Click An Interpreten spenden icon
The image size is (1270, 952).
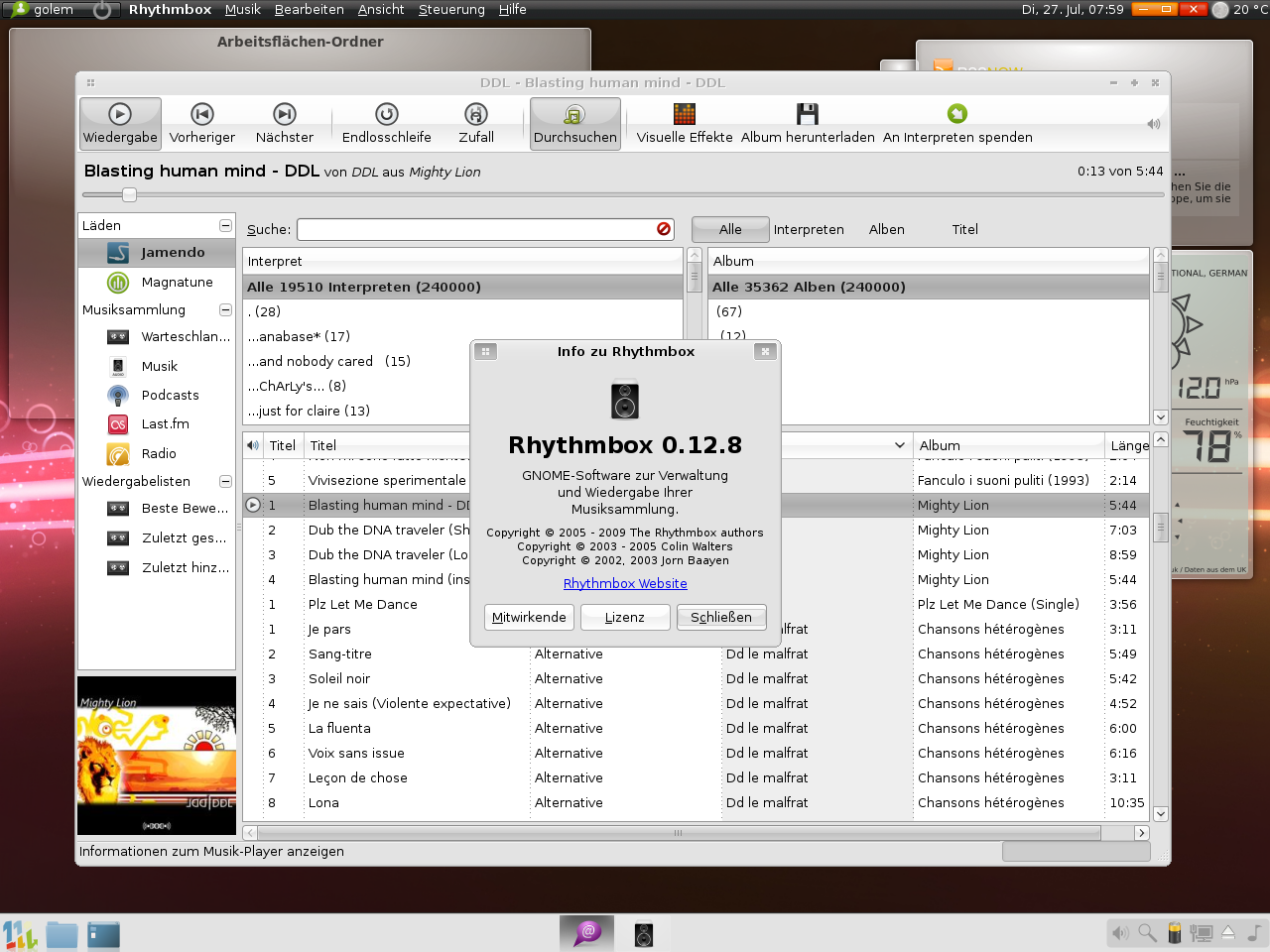pyautogui.click(x=957, y=115)
